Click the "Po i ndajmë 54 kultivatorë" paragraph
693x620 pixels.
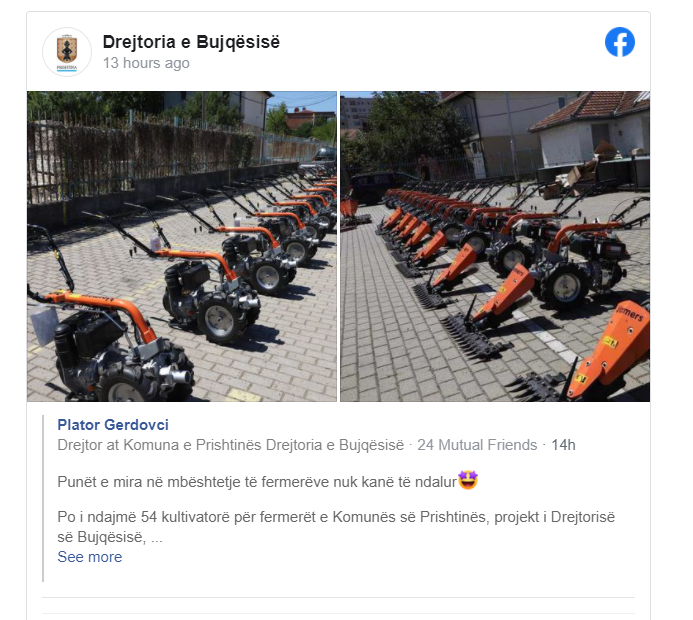[x=336, y=527]
